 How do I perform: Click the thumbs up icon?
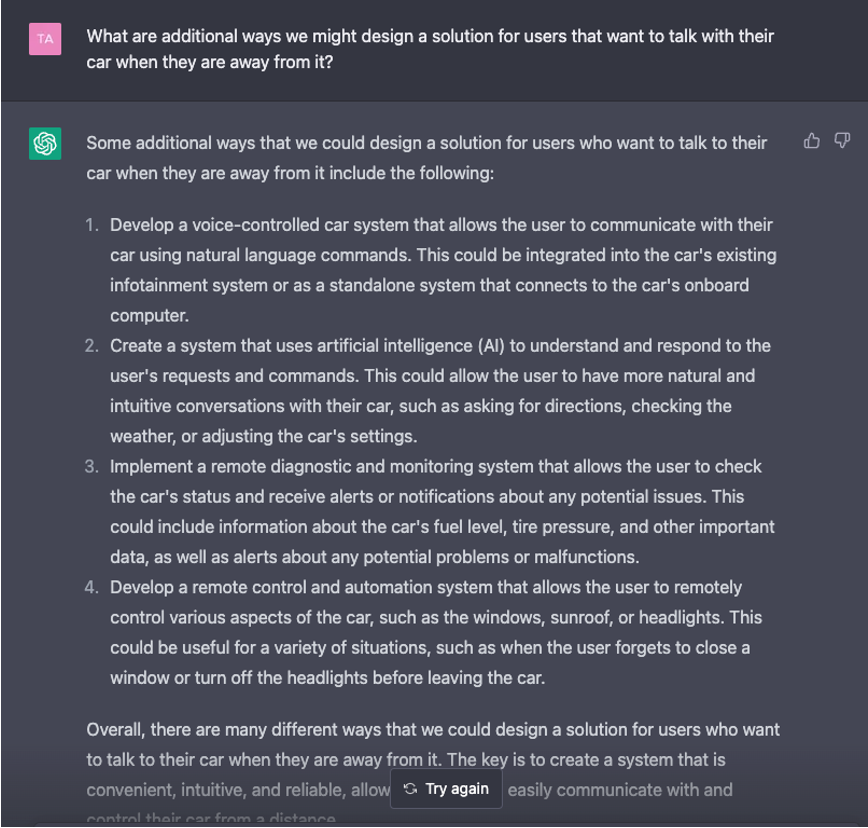coord(812,141)
